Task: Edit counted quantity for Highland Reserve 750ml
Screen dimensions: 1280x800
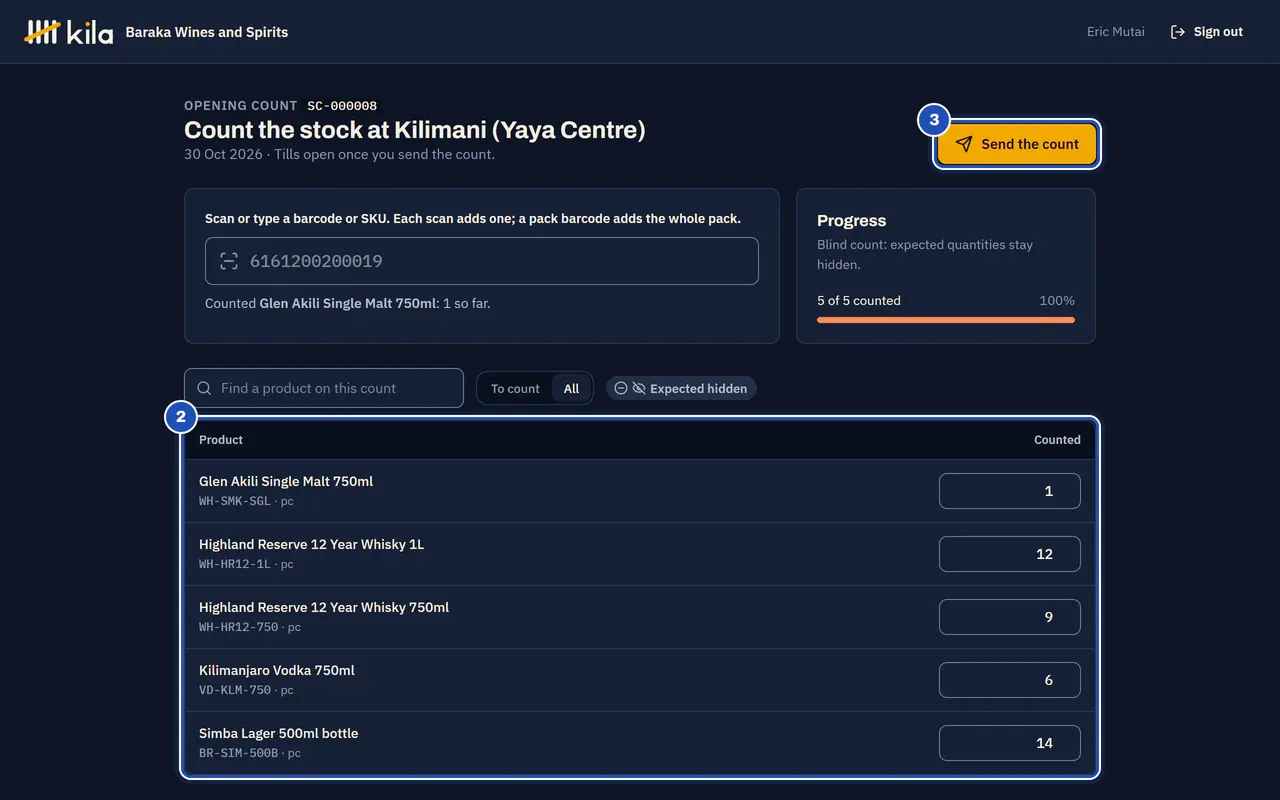Action: tap(1010, 617)
